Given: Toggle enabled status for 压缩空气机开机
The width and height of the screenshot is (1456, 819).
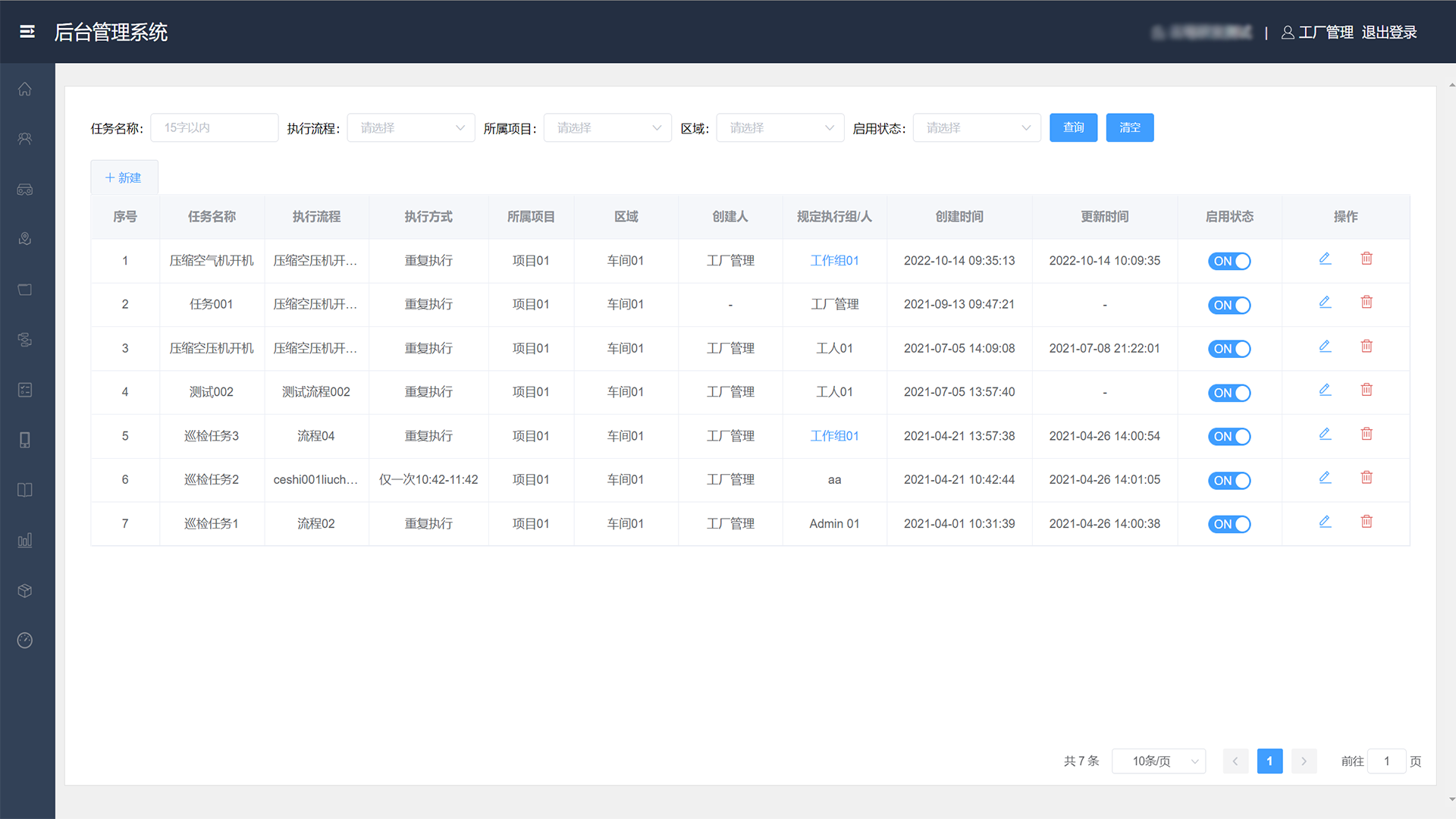Looking at the screenshot, I should pos(1229,261).
